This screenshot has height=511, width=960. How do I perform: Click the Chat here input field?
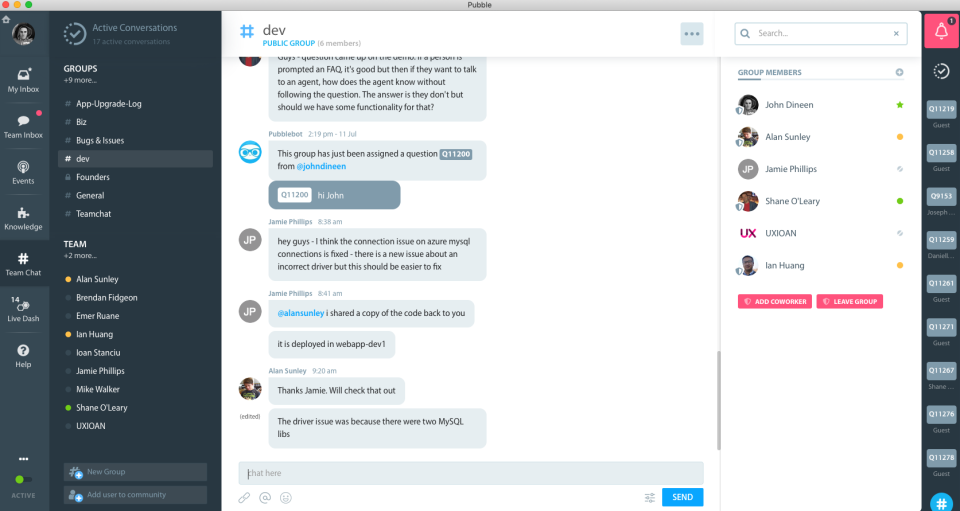pos(471,473)
